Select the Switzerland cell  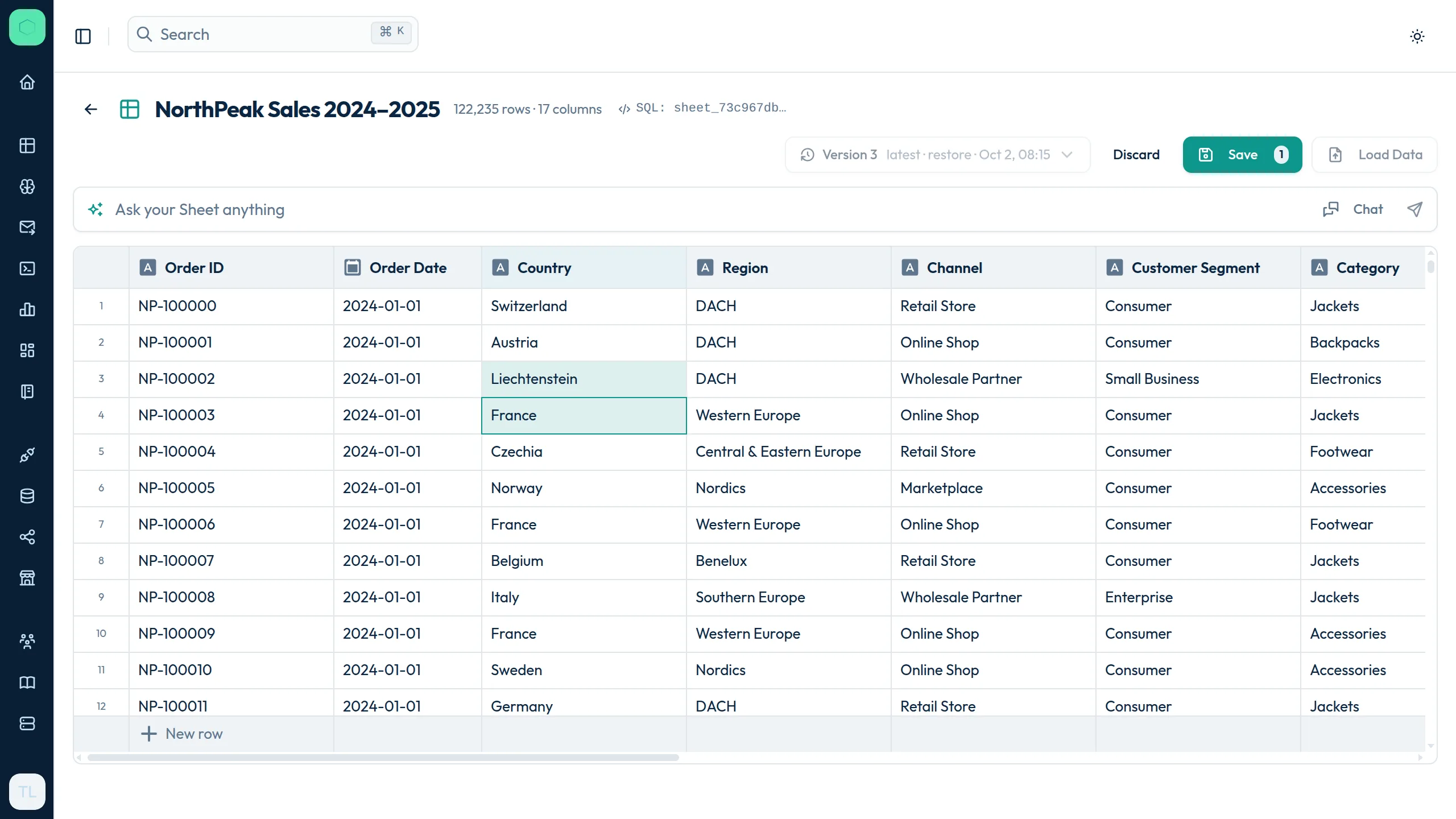pyautogui.click(x=584, y=306)
